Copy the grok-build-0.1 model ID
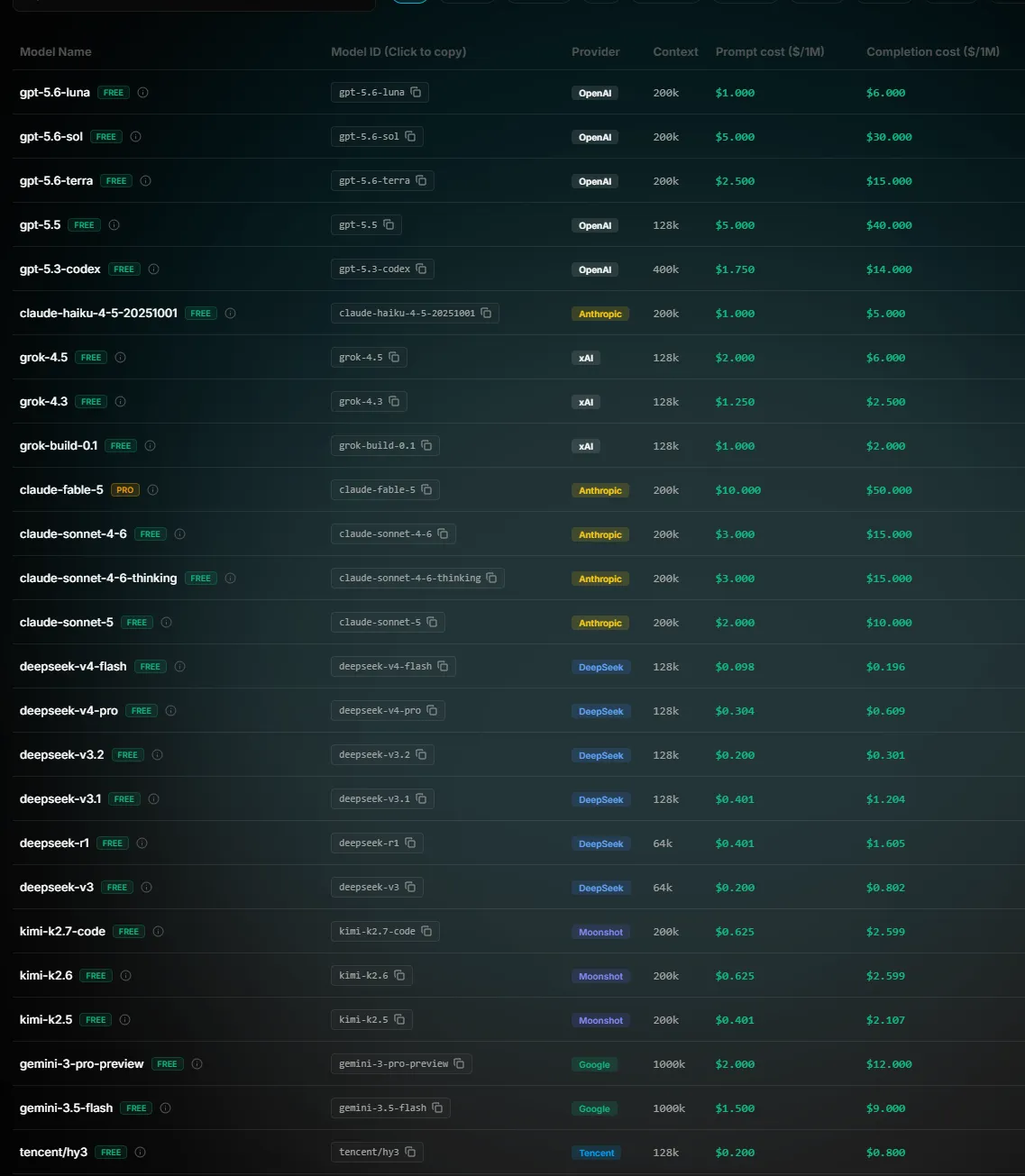The width and height of the screenshot is (1025, 1176). [x=385, y=446]
